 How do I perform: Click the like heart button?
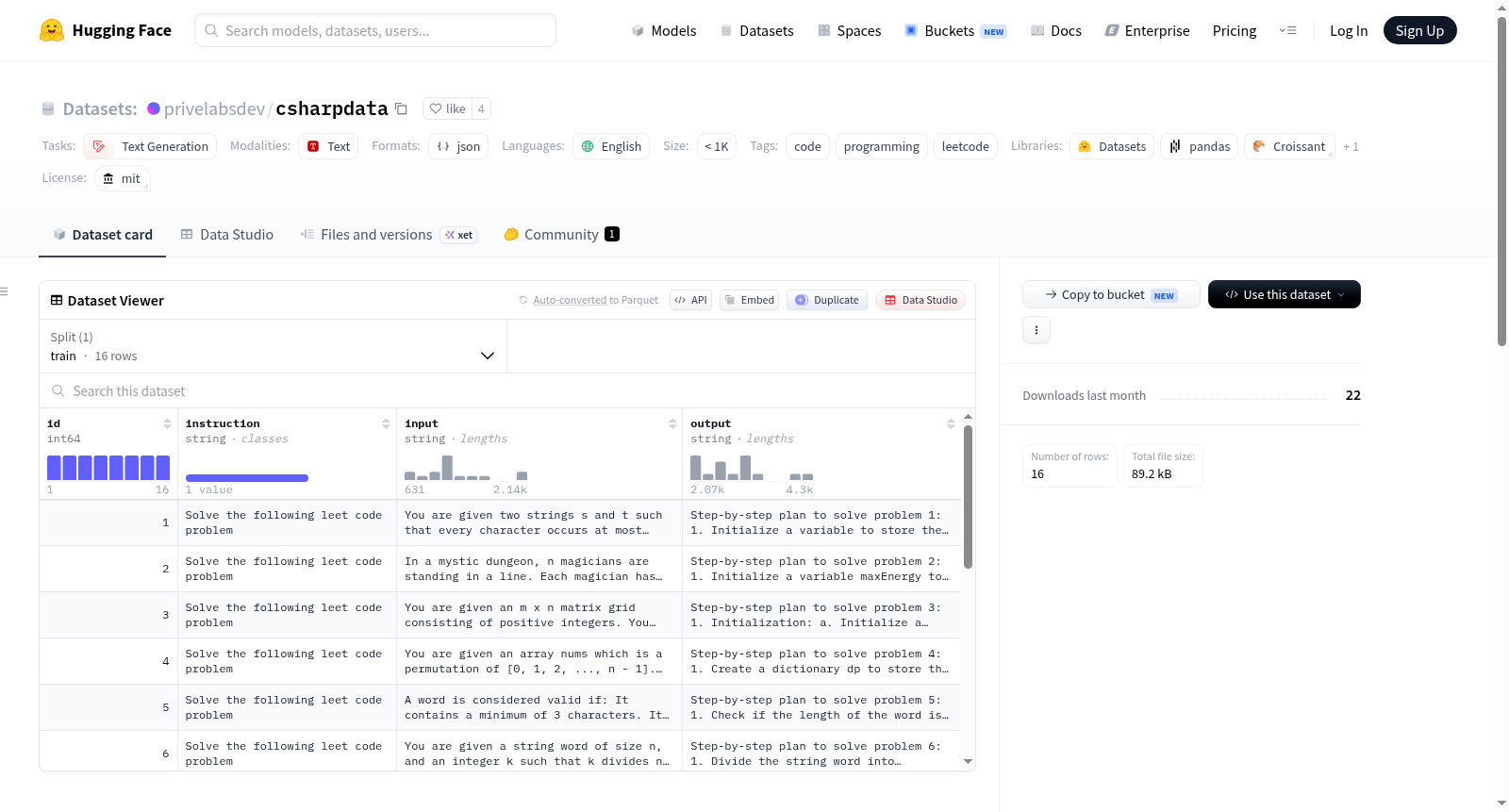click(447, 108)
